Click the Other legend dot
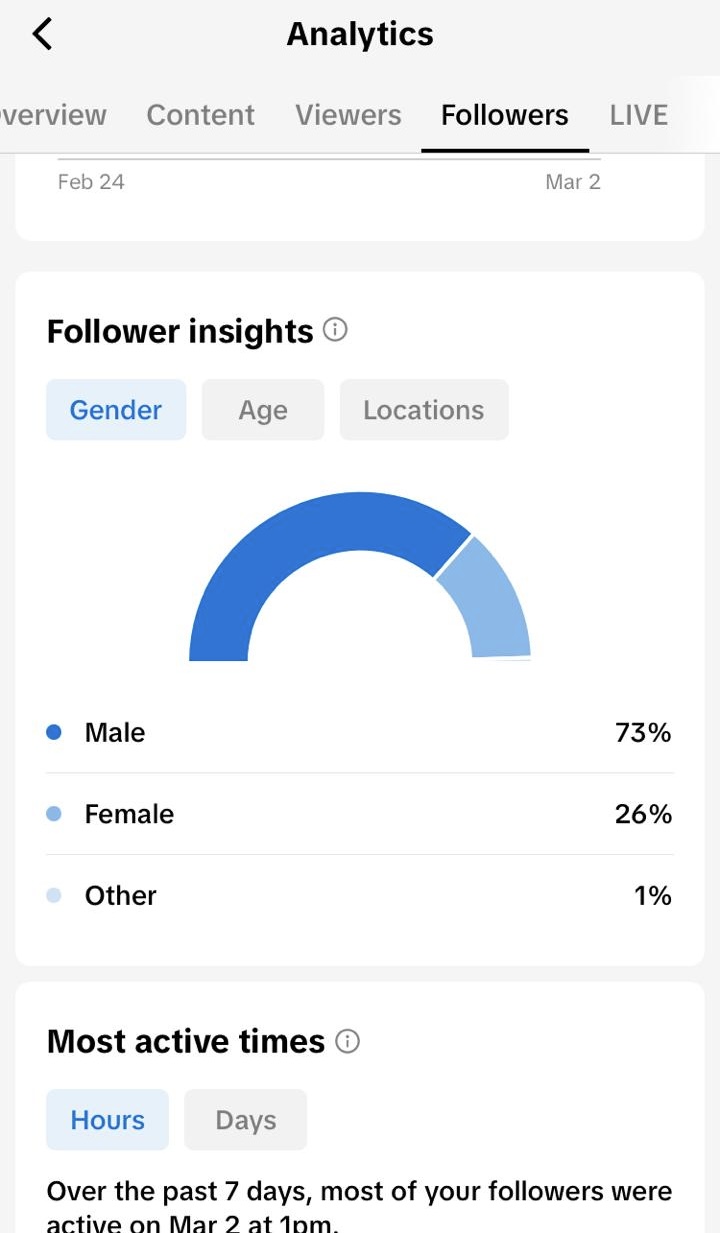Image resolution: width=720 pixels, height=1233 pixels. 54,896
